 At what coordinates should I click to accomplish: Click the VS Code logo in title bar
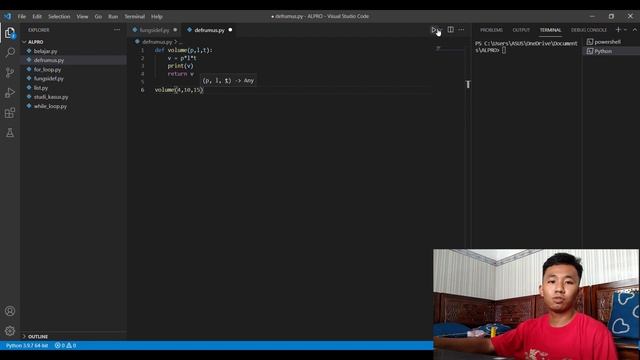pos(7,16)
